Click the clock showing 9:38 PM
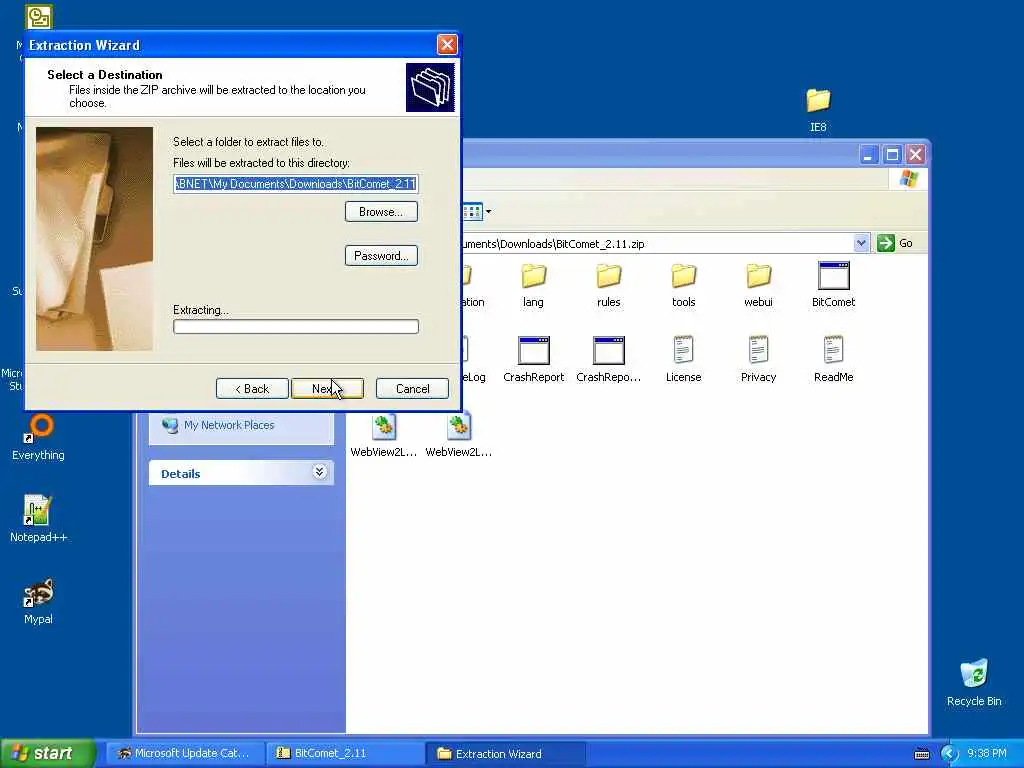The width and height of the screenshot is (1024, 768). [987, 753]
